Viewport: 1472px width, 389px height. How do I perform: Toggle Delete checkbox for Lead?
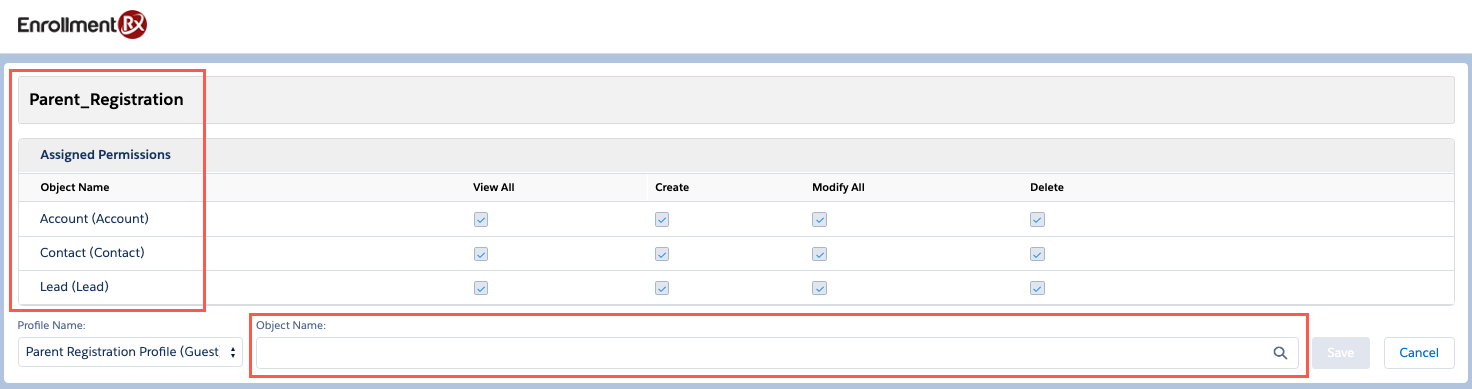click(x=1037, y=288)
